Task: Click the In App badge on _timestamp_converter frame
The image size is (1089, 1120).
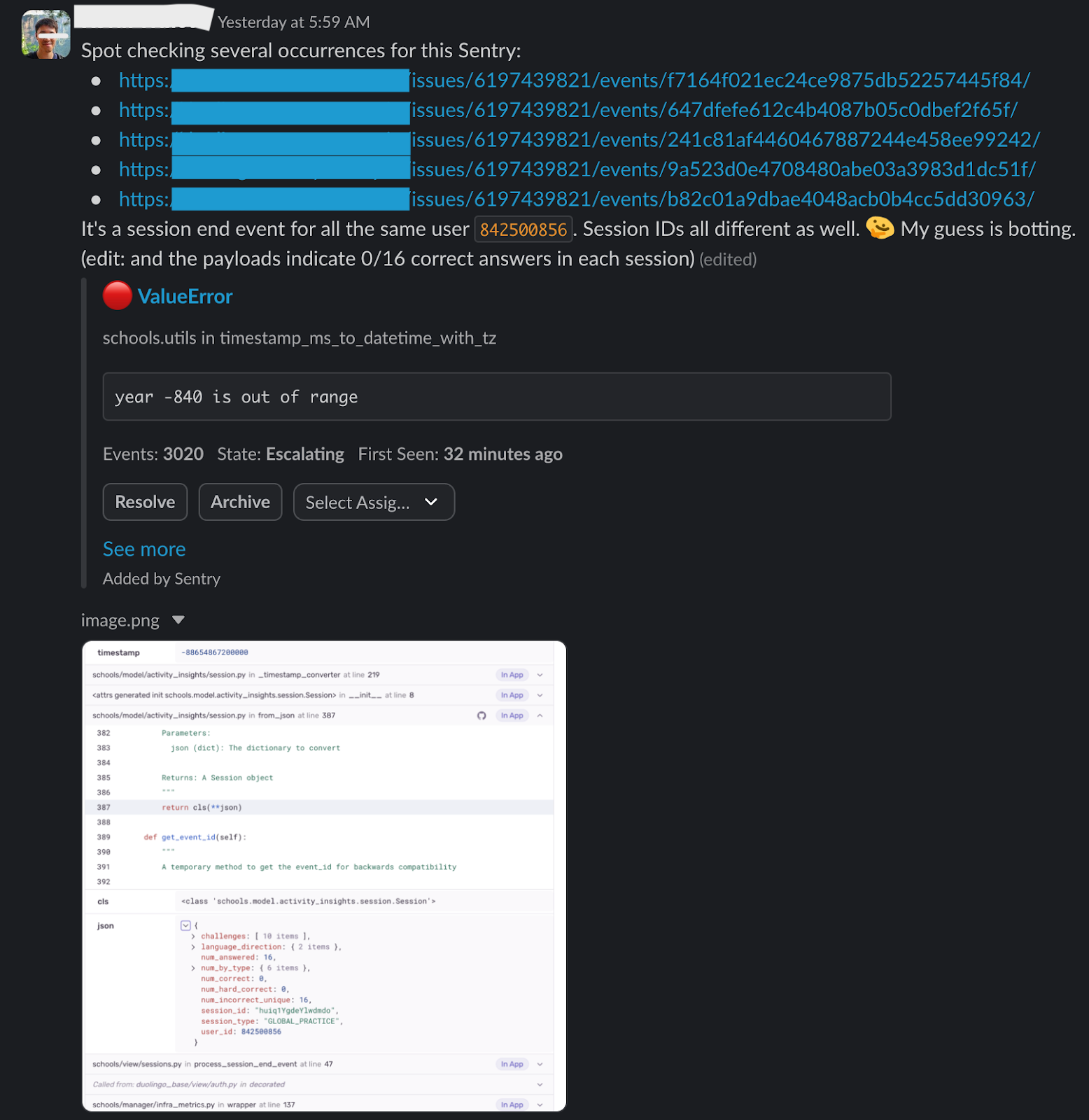Action: click(x=512, y=675)
